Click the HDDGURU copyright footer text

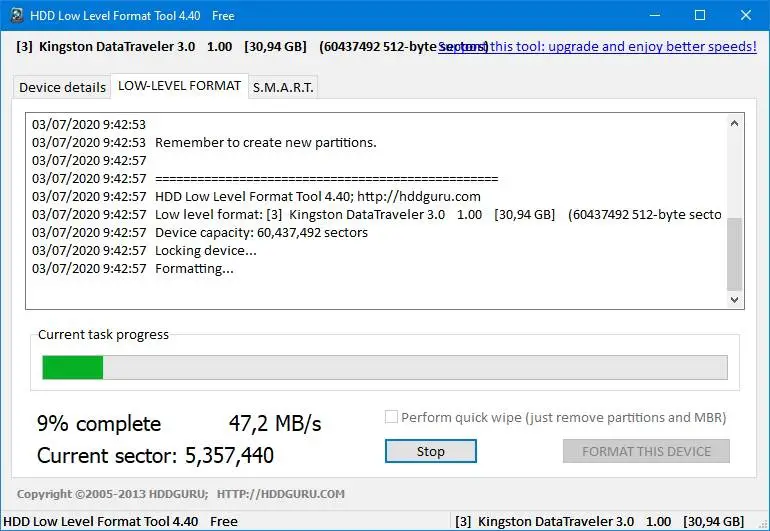181,493
